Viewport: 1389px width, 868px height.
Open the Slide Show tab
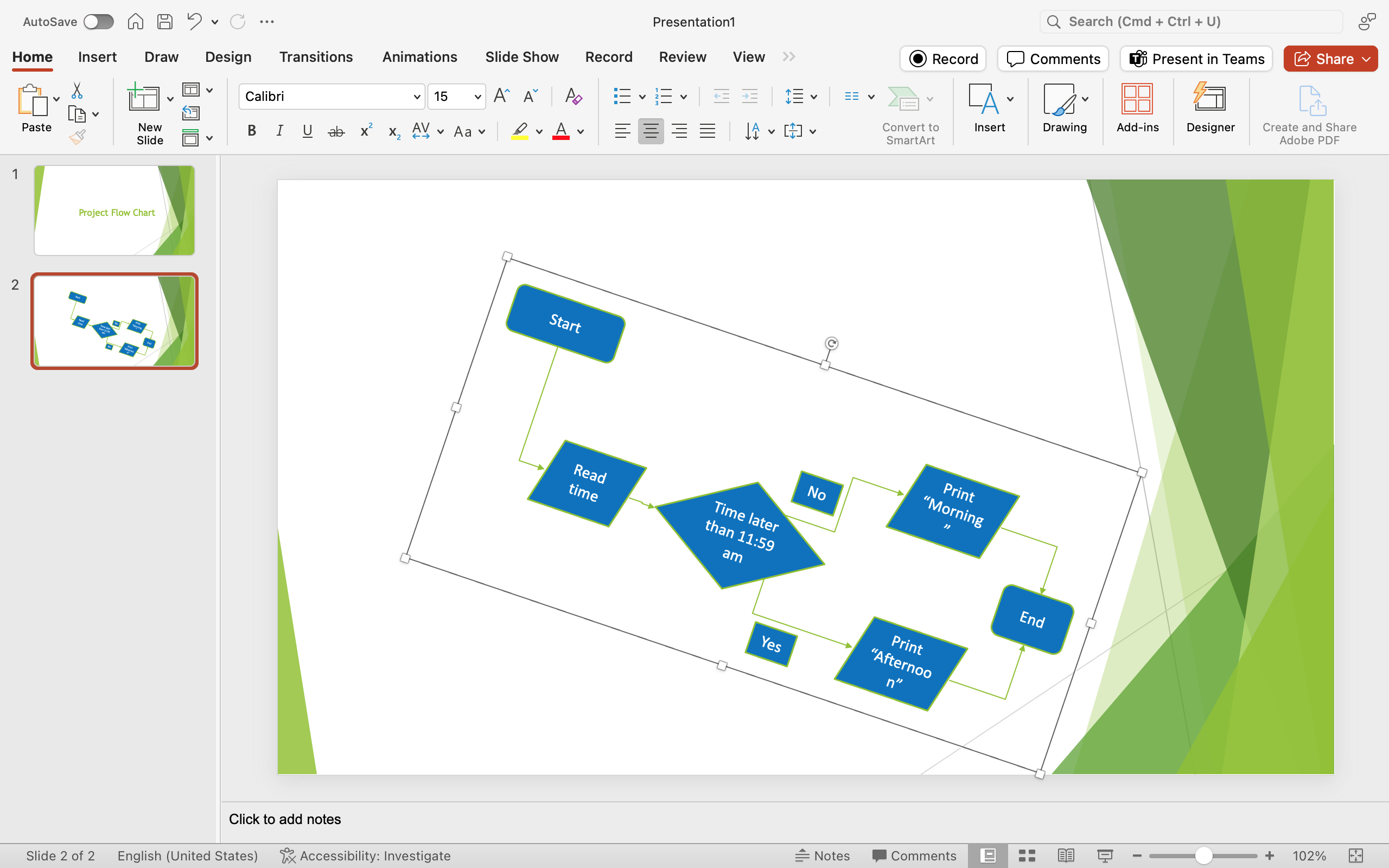click(522, 57)
